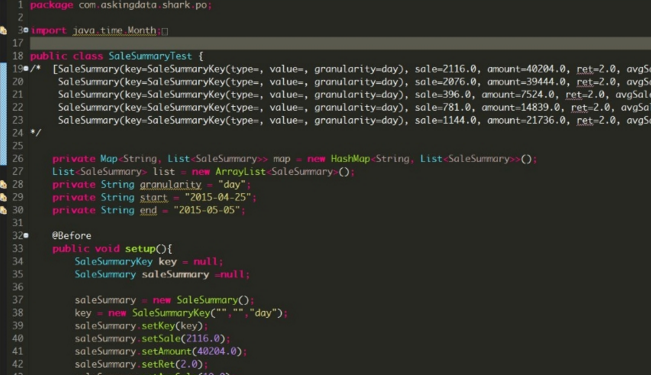
Task: Click the setup method name
Action: (x=140, y=248)
